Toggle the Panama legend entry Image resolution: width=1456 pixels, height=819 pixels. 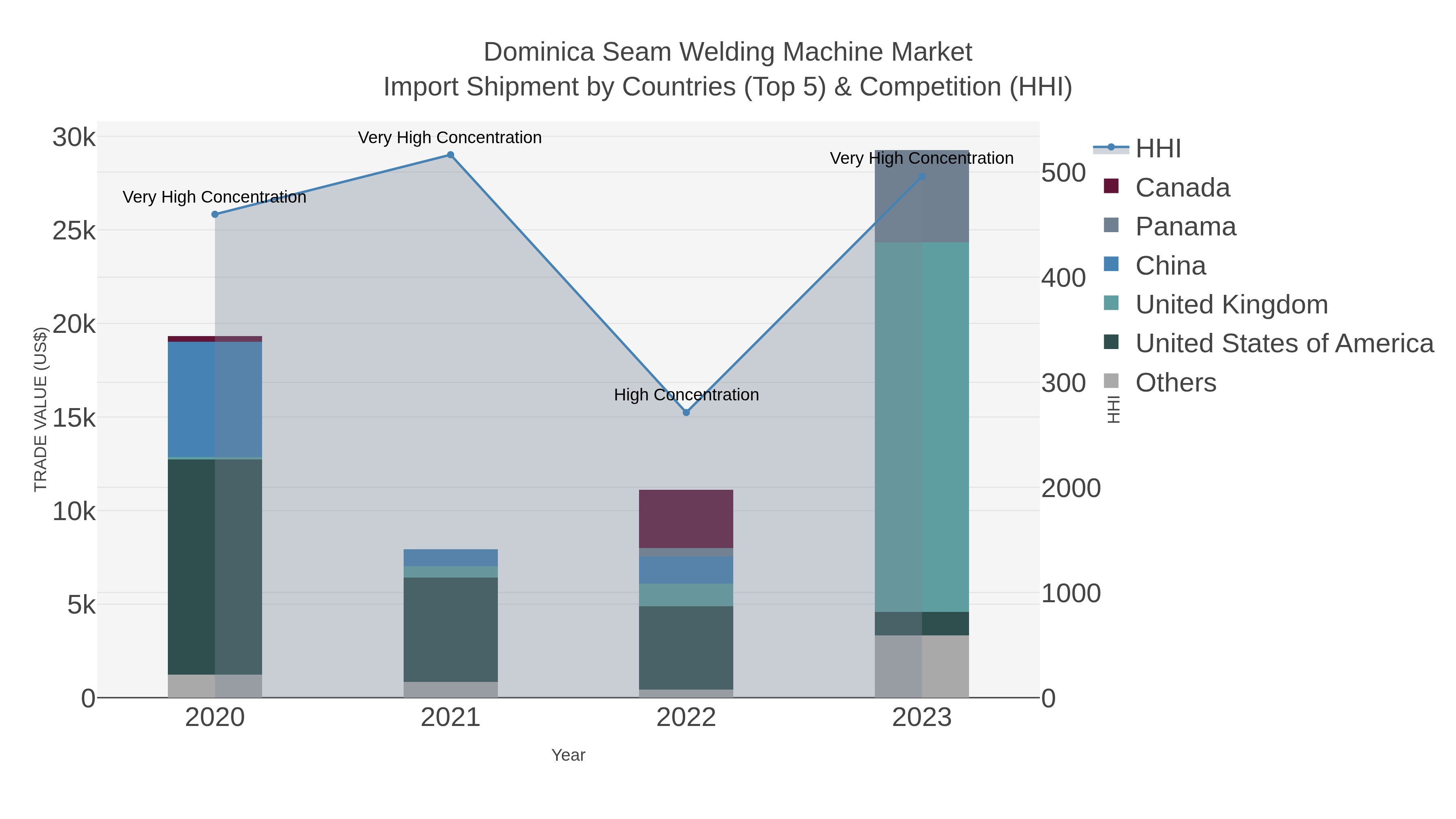point(1169,226)
